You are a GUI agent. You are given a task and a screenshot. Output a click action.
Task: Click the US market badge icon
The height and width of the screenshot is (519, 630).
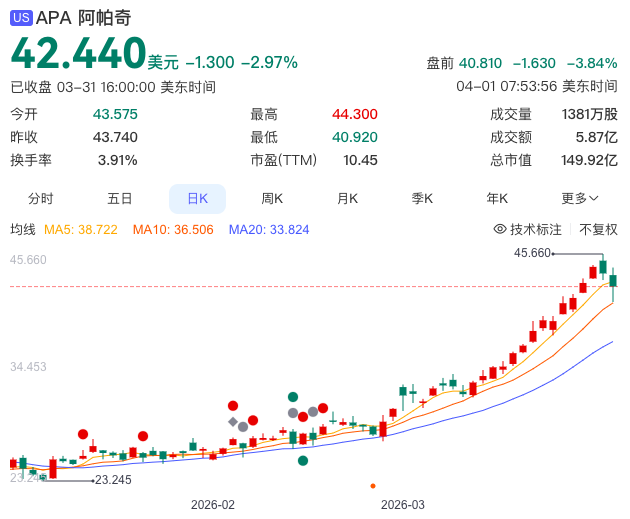21,18
